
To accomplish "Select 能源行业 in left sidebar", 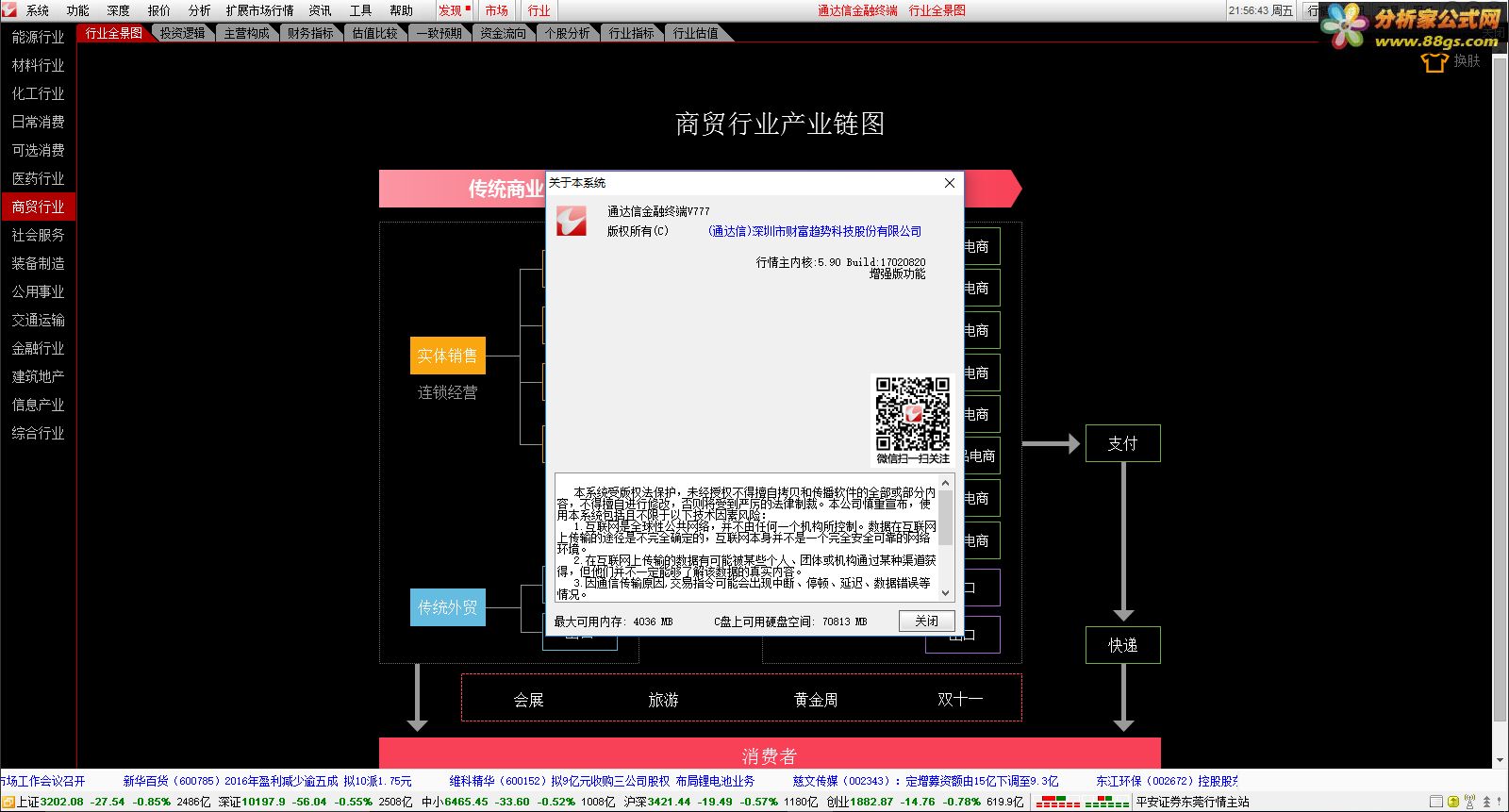I will (x=38, y=37).
